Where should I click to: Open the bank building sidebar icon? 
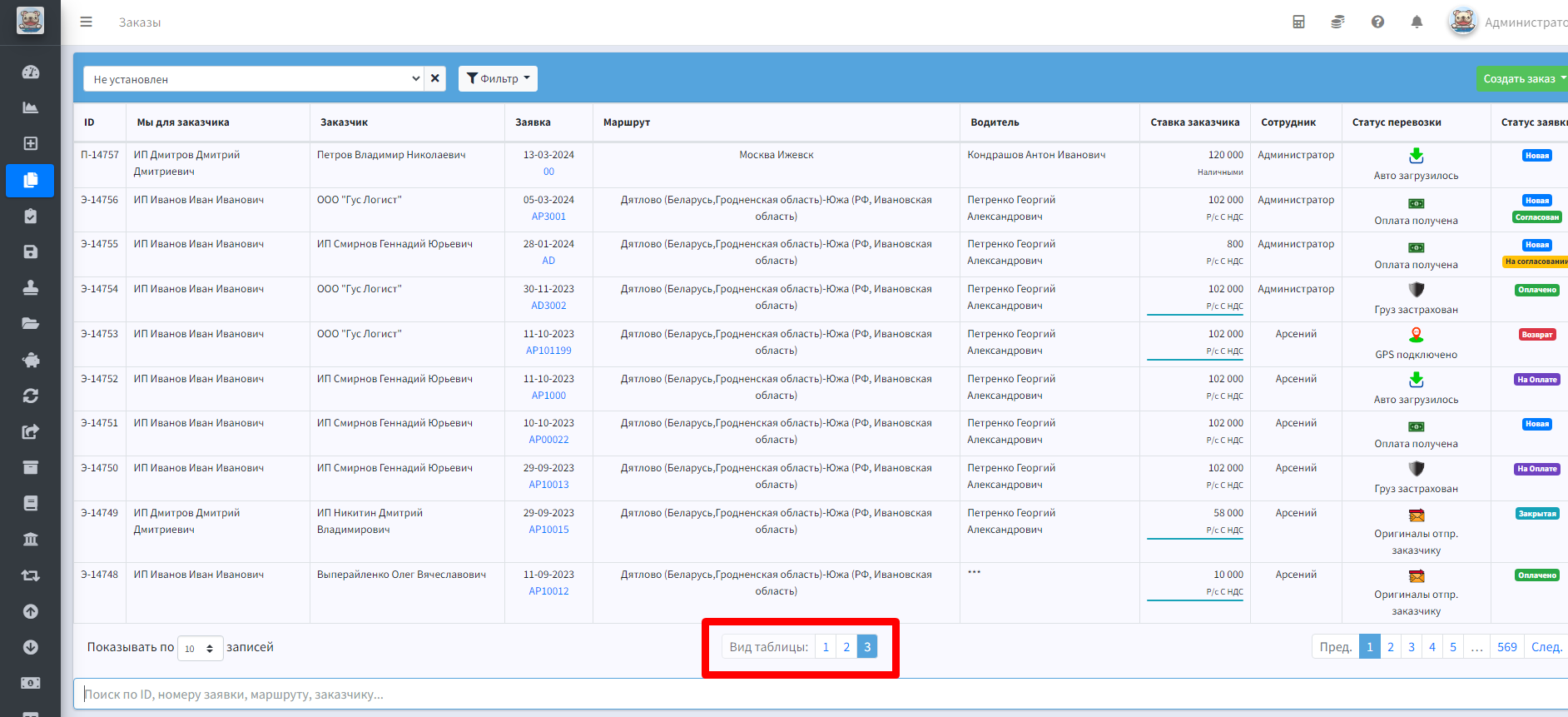point(30,539)
